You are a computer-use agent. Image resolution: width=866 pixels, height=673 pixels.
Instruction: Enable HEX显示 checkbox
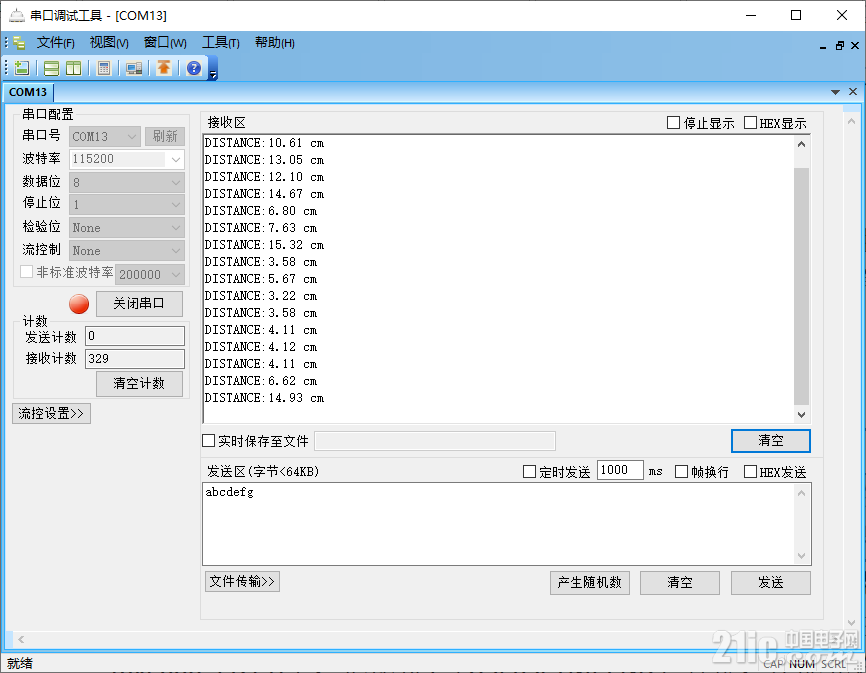coord(750,123)
